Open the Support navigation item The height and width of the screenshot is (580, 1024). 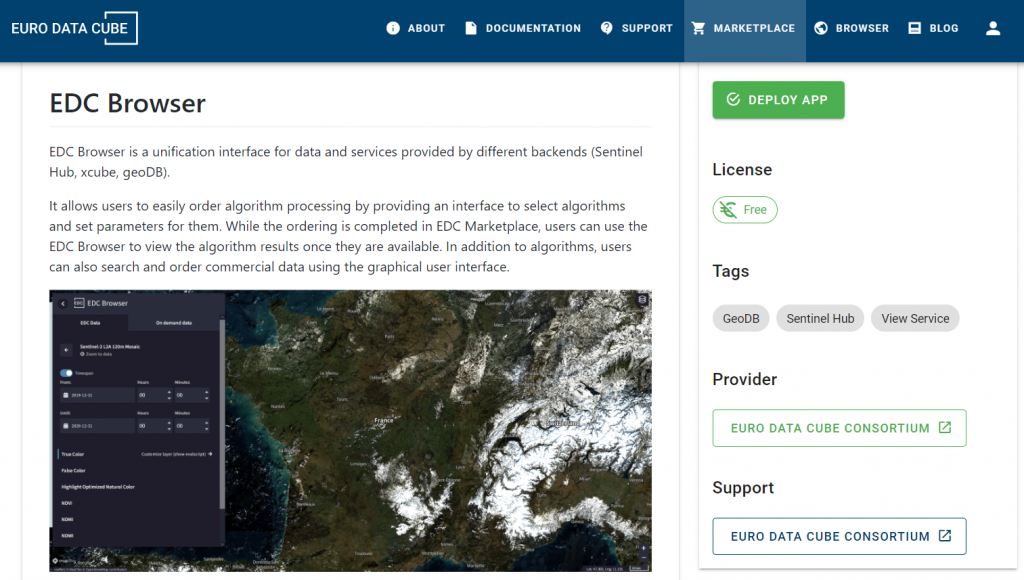(636, 28)
